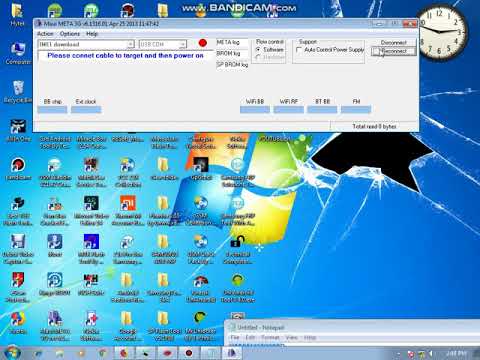Click the BROM log field

click(x=232, y=53)
